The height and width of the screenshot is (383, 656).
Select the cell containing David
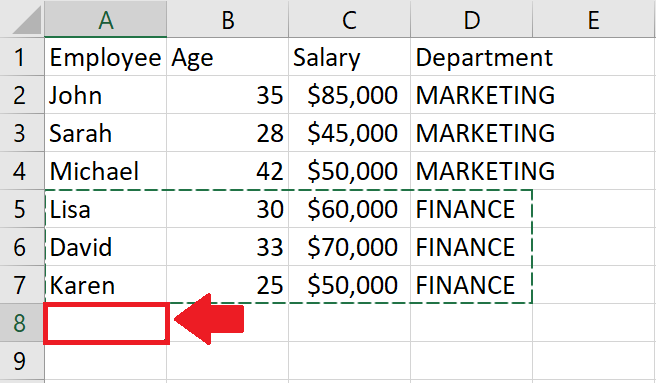(106, 247)
